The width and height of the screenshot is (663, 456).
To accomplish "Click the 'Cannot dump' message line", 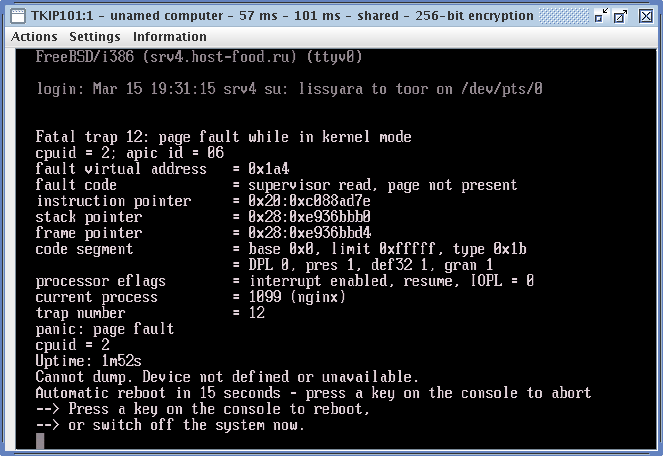I will (x=227, y=377).
